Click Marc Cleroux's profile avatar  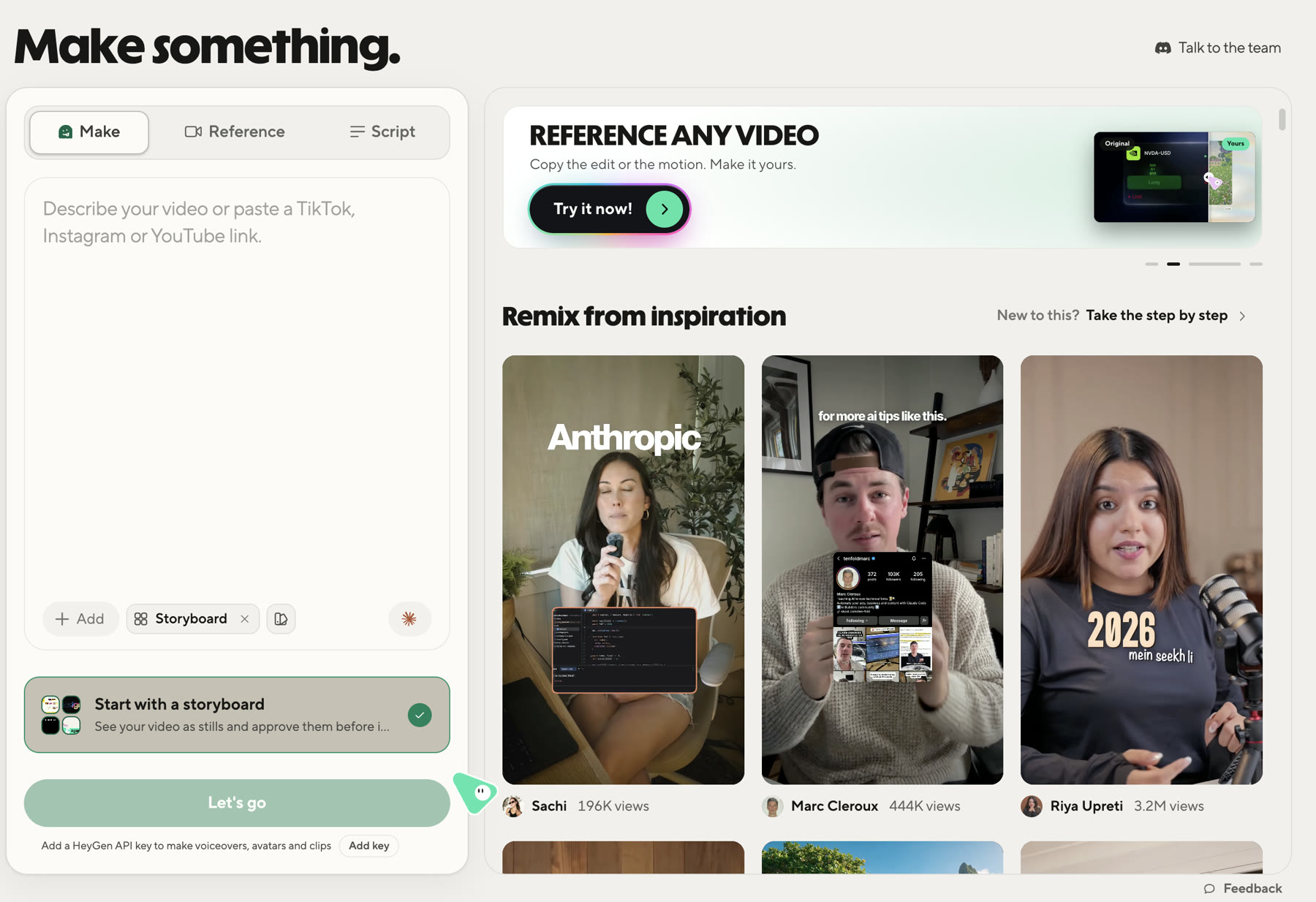click(772, 806)
